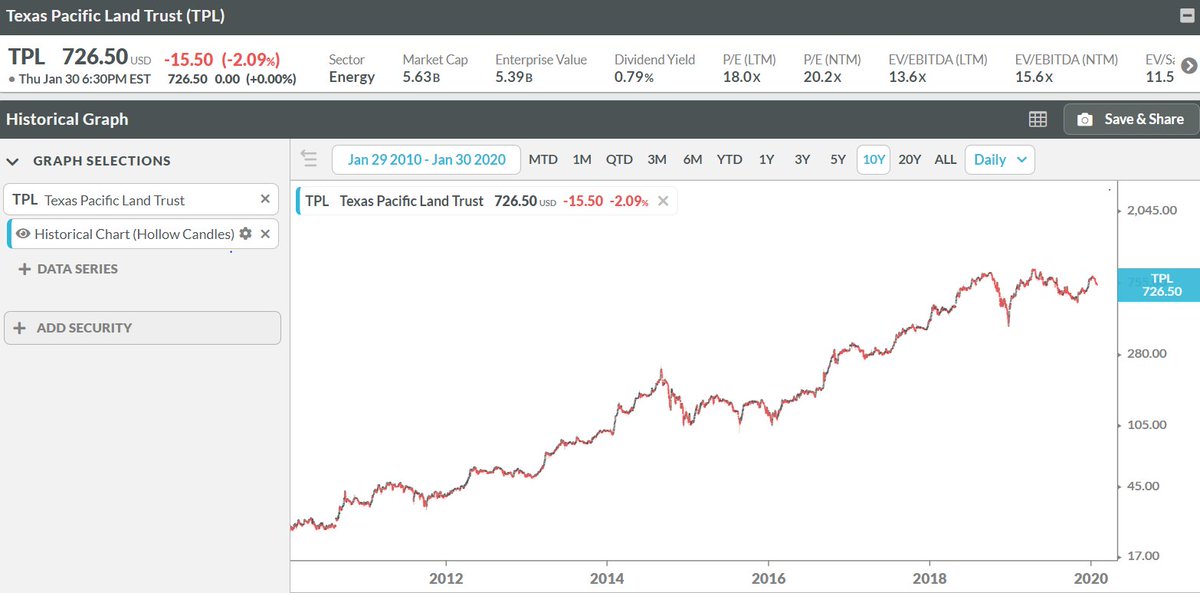Click the P/E (LTM) 18.0x value
Image resolution: width=1200 pixels, height=593 pixels.
click(741, 77)
